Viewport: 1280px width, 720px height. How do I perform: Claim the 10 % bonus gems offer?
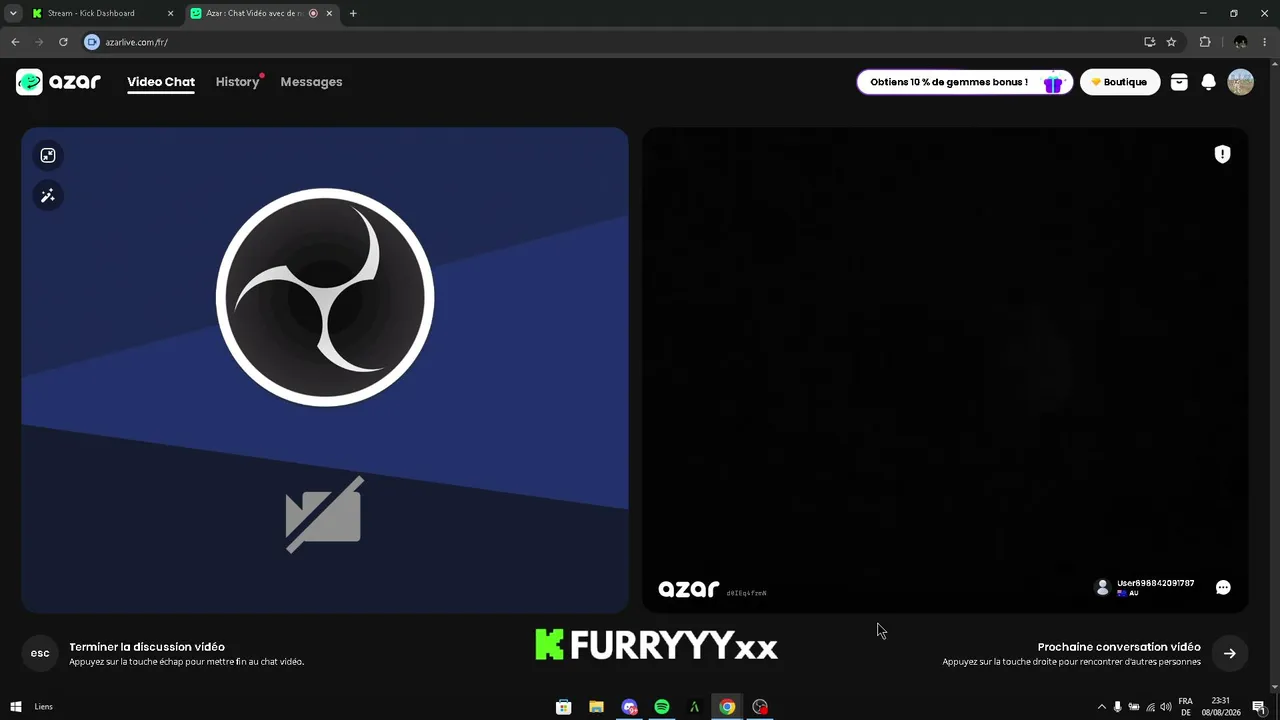point(965,82)
